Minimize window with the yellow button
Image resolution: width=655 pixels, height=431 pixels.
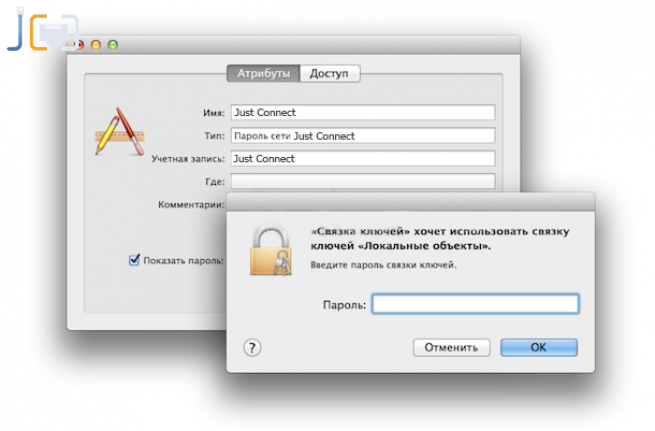(x=96, y=45)
